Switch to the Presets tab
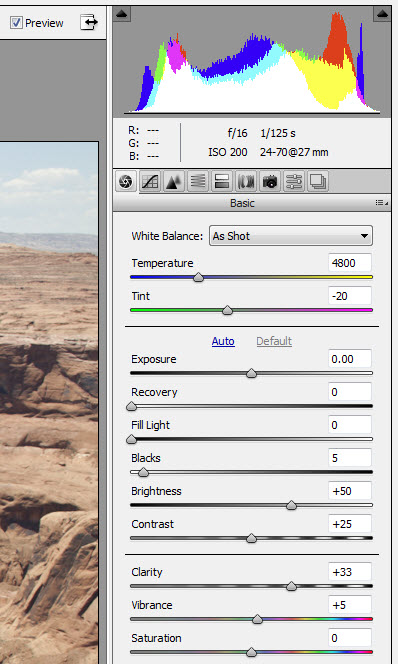398x664 pixels. coord(294,182)
